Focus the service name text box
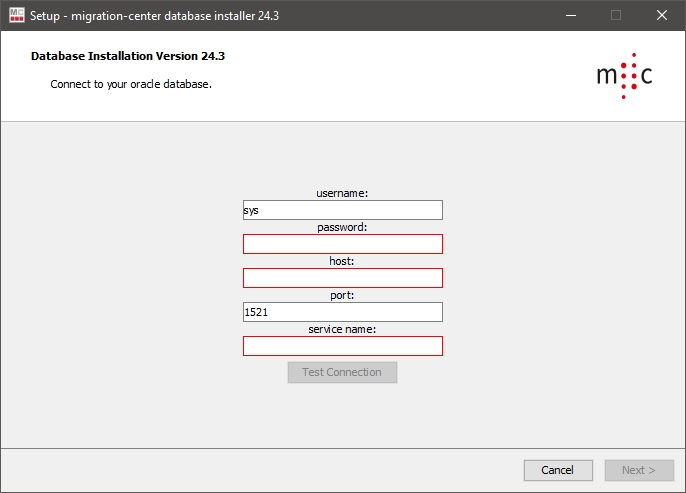The width and height of the screenshot is (686, 493). [342, 346]
